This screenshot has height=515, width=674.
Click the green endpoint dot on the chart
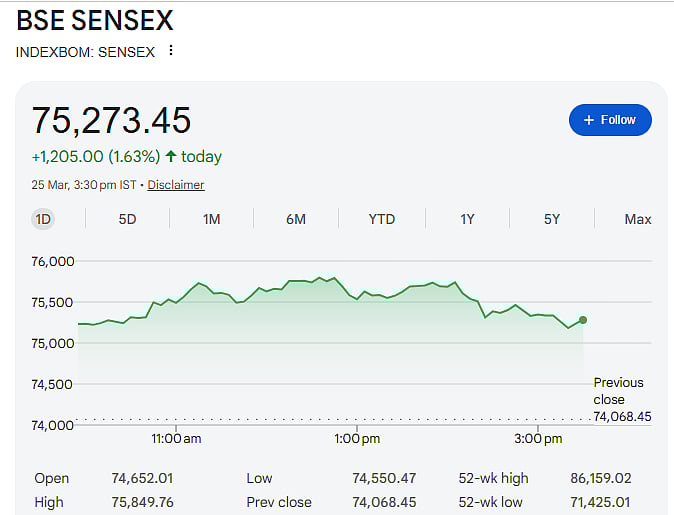point(583,320)
